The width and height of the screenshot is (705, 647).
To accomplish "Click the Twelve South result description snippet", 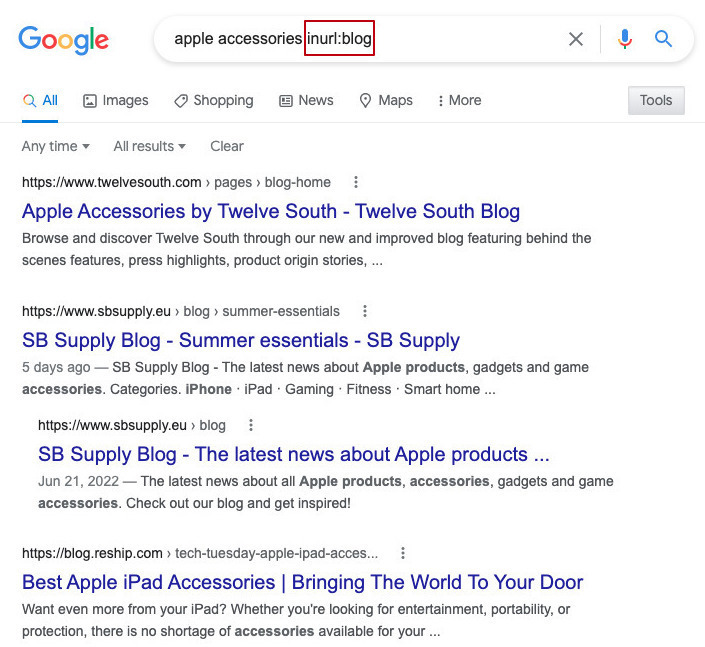I will [x=306, y=249].
